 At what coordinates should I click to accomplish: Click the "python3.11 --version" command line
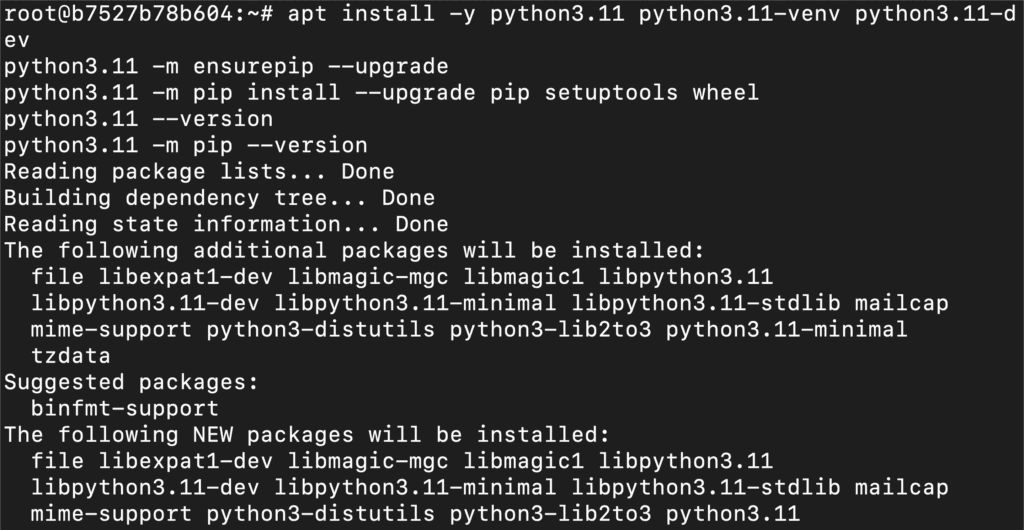[138, 119]
